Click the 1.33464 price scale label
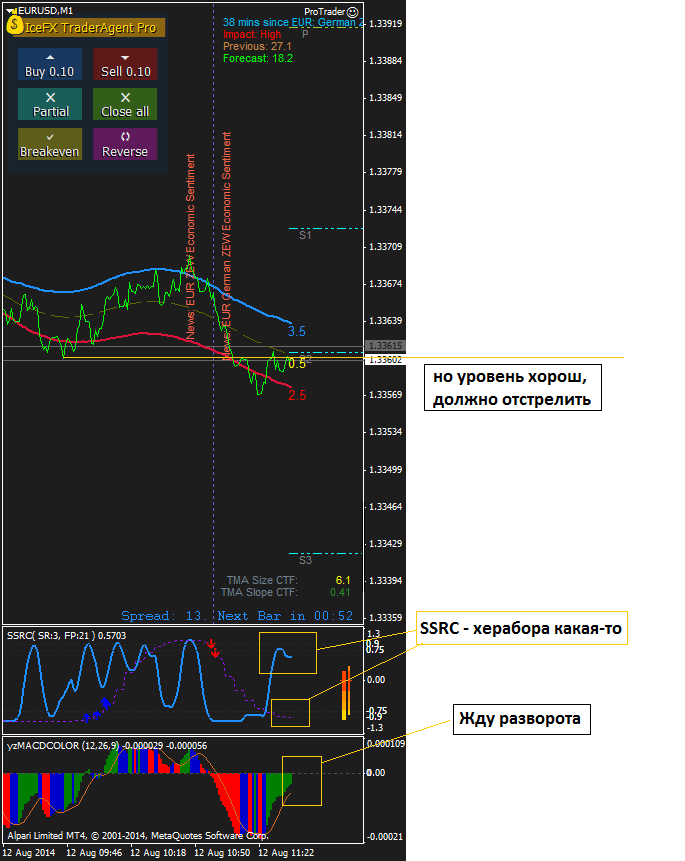 tap(386, 507)
